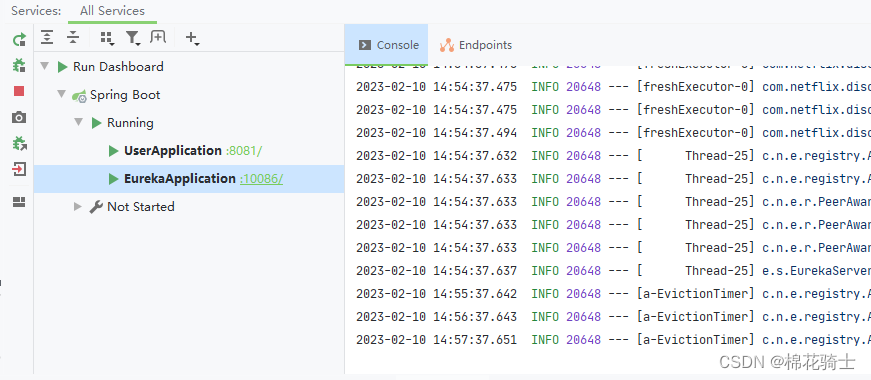Open the :10086/ port link
Viewport: 871px width, 380px height.
click(x=262, y=179)
